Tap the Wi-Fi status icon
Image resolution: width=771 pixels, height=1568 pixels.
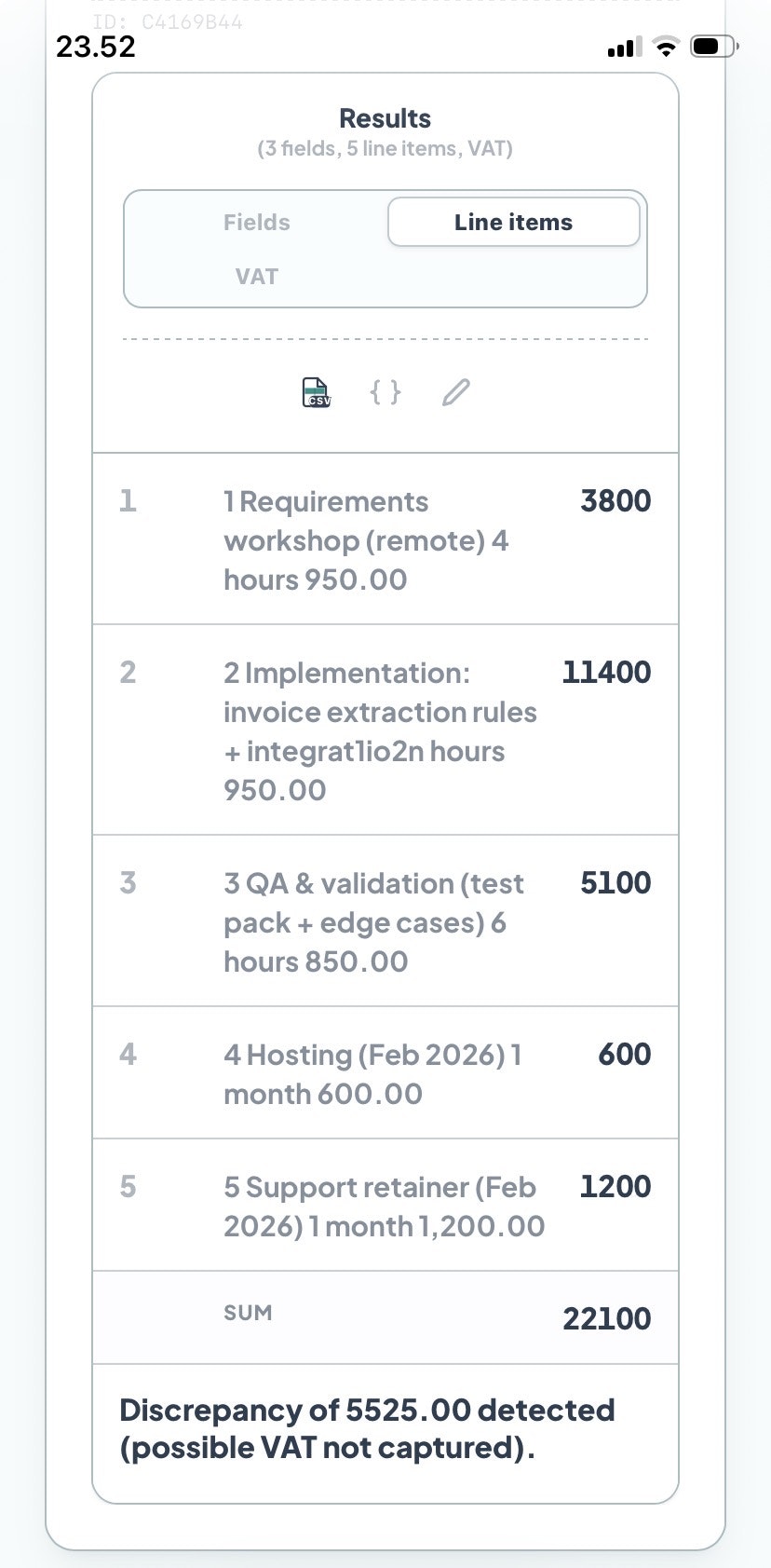(x=667, y=47)
